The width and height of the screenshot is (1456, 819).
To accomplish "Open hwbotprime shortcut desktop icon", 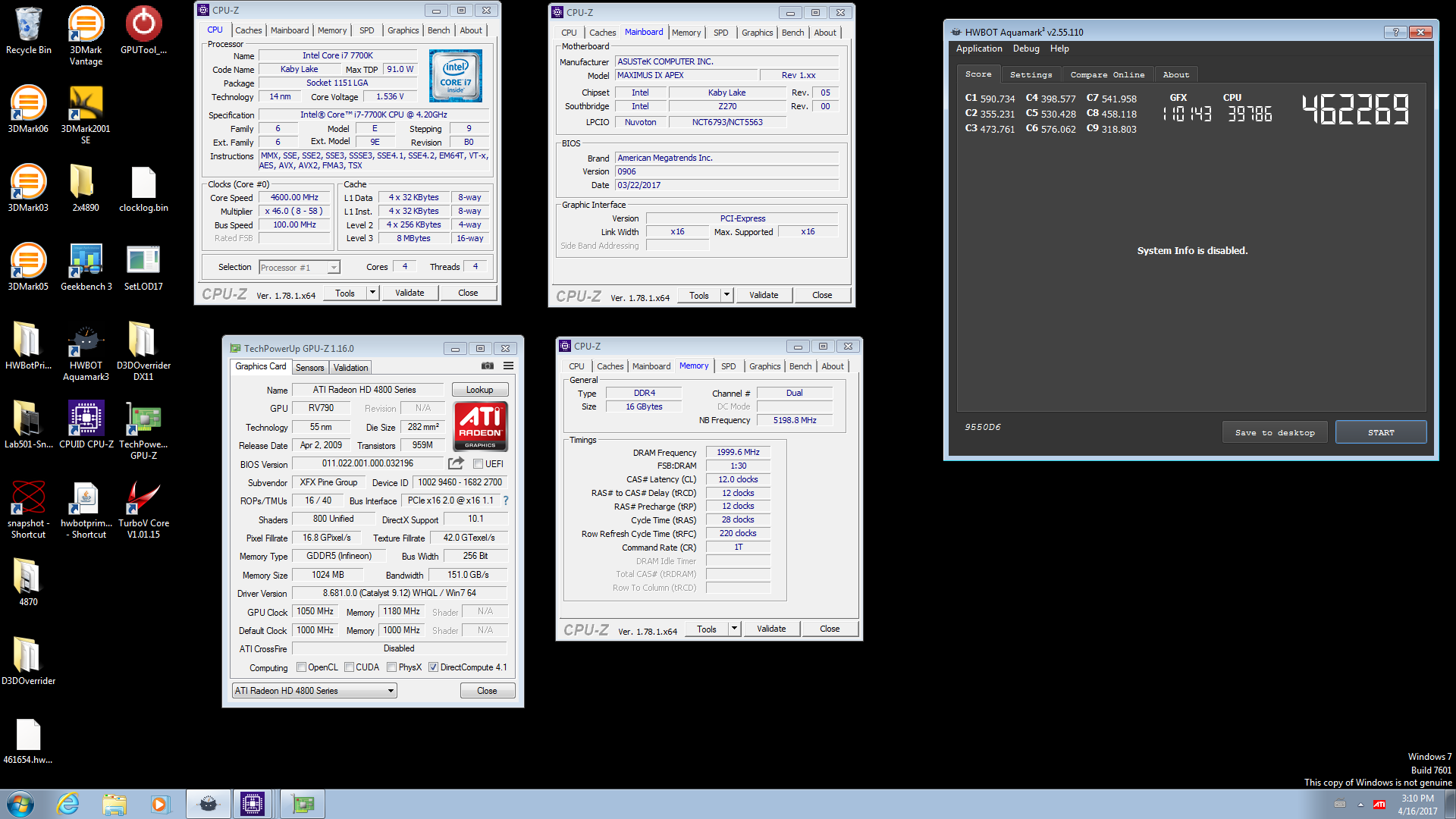I will point(86,508).
